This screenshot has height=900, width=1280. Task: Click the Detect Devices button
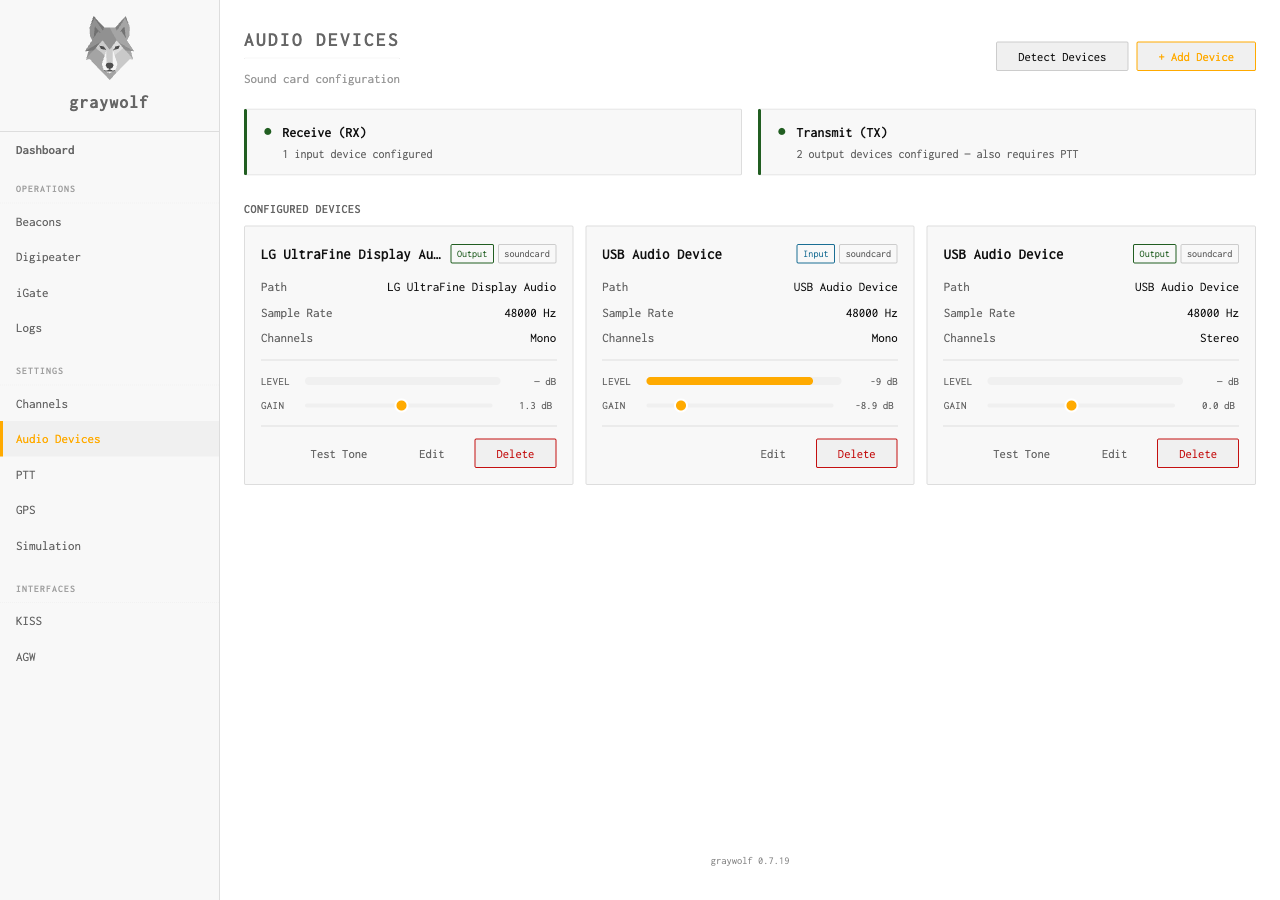pos(1061,56)
